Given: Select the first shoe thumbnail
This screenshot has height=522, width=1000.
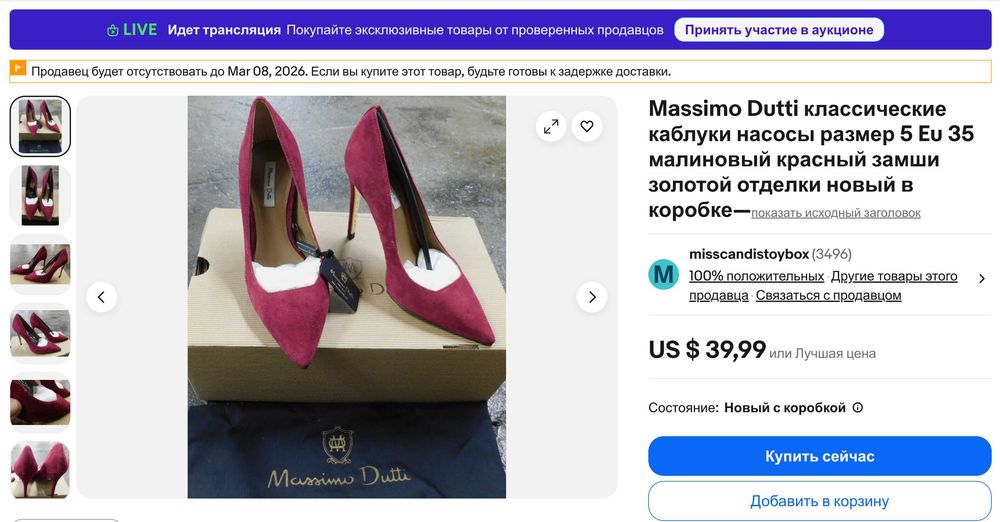Looking at the screenshot, I should click(40, 126).
